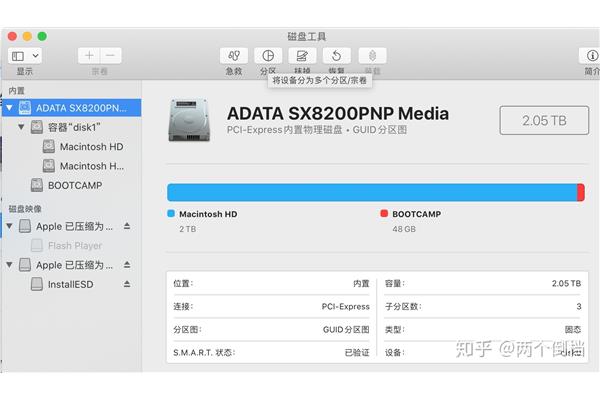Image resolution: width=600 pixels, height=400 pixels.
Task: Click the Restore (恢复) tool
Action: click(337, 56)
